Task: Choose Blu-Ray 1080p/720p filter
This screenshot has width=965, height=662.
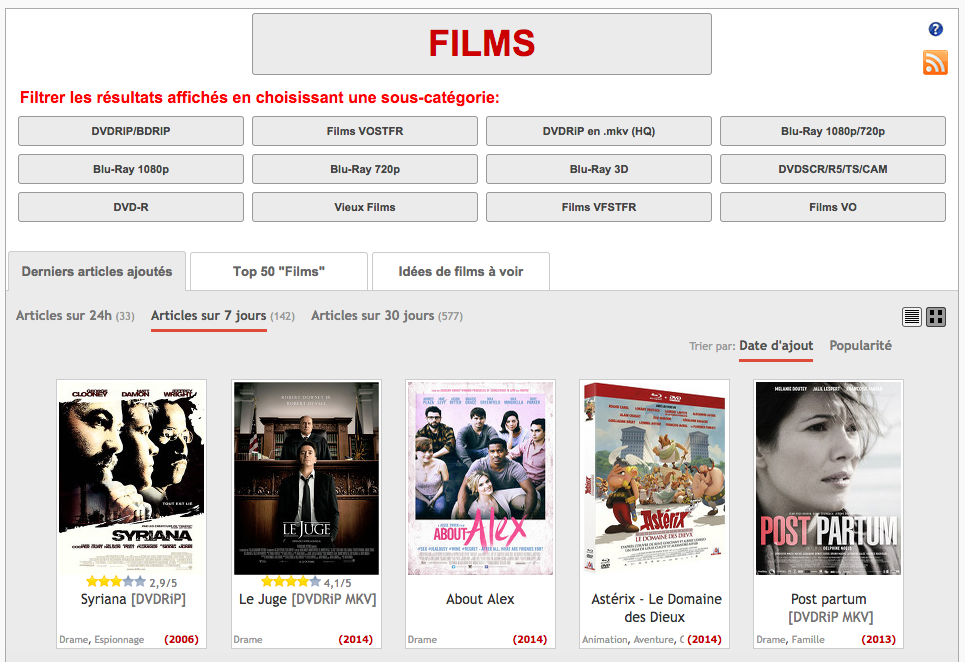Action: pyautogui.click(x=833, y=131)
